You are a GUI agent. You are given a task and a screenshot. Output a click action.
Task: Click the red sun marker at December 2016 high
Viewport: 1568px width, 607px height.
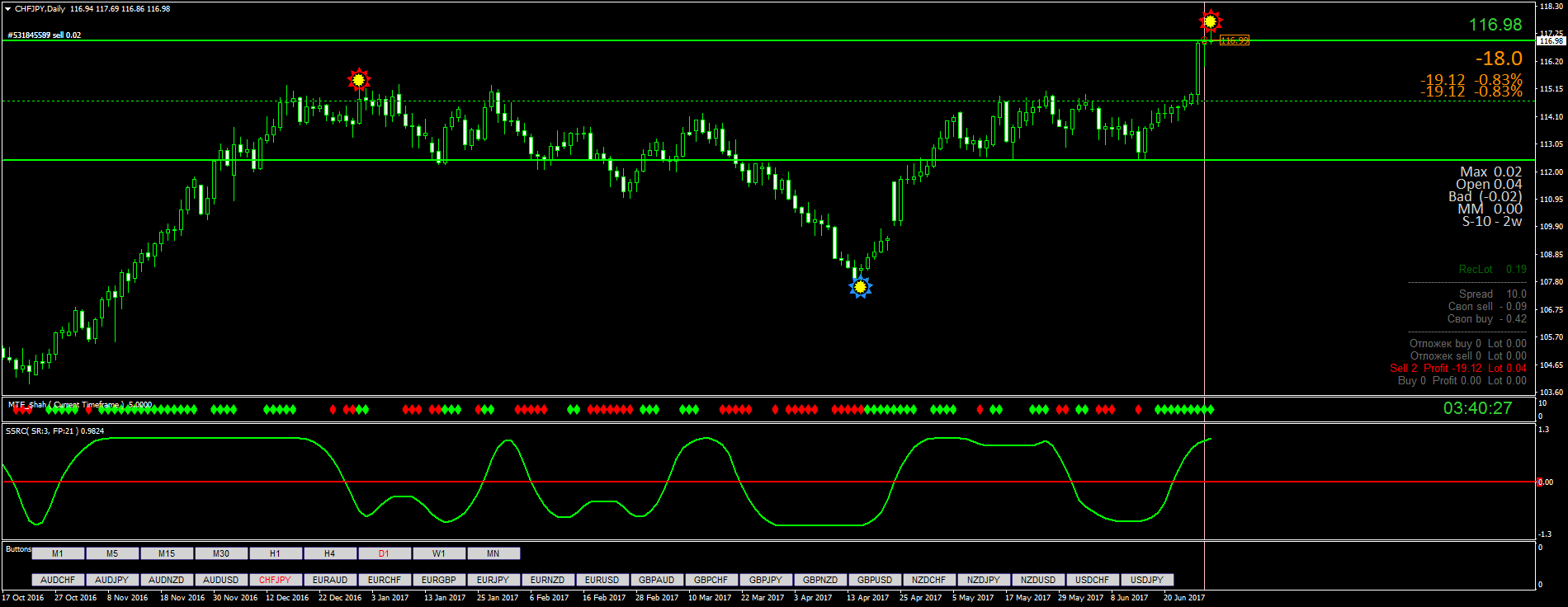point(358,80)
